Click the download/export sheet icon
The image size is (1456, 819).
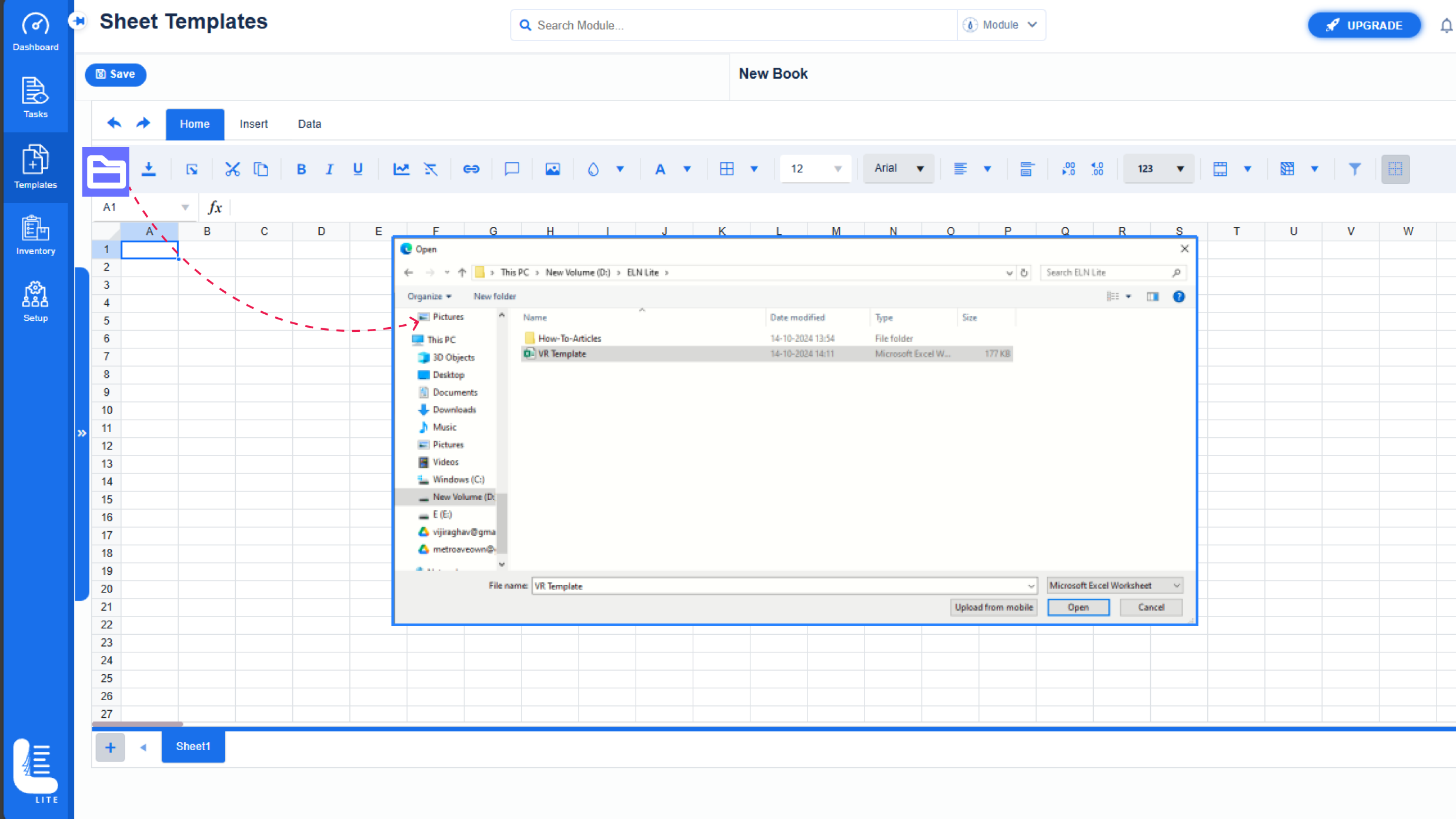click(x=149, y=169)
